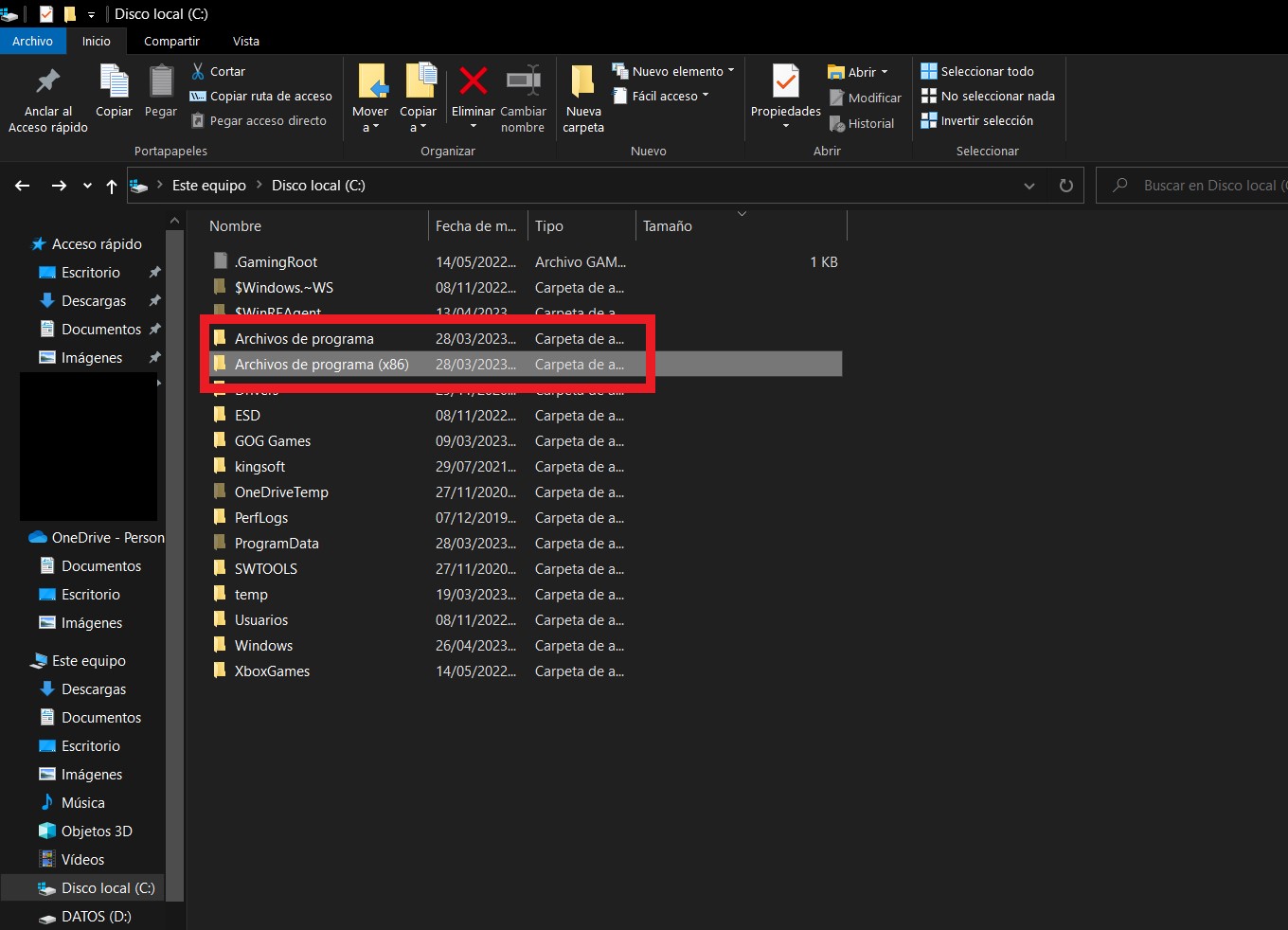Click Este equipo in the address bar
Image resolution: width=1288 pixels, height=930 pixels.
[x=209, y=186]
